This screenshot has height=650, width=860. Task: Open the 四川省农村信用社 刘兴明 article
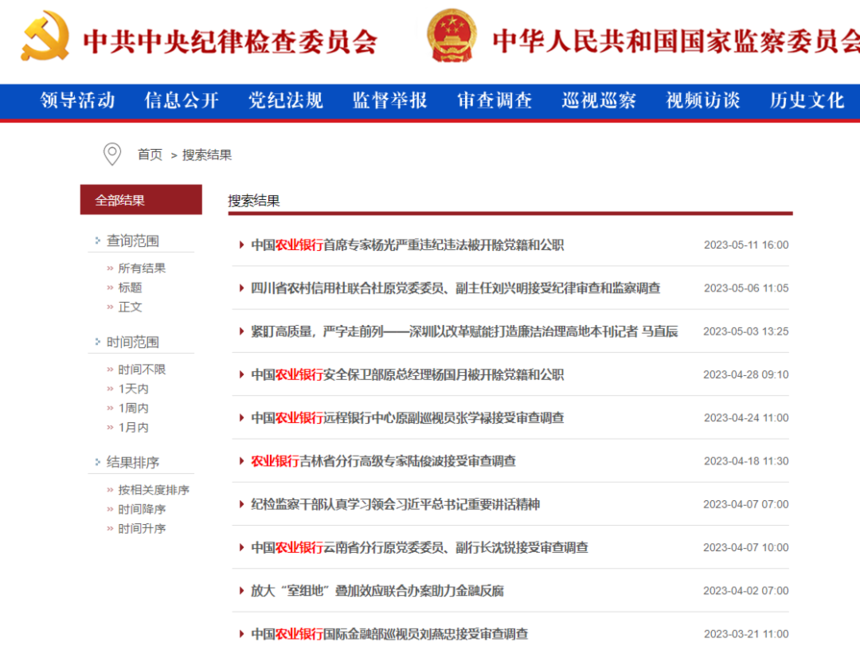[x=456, y=288]
